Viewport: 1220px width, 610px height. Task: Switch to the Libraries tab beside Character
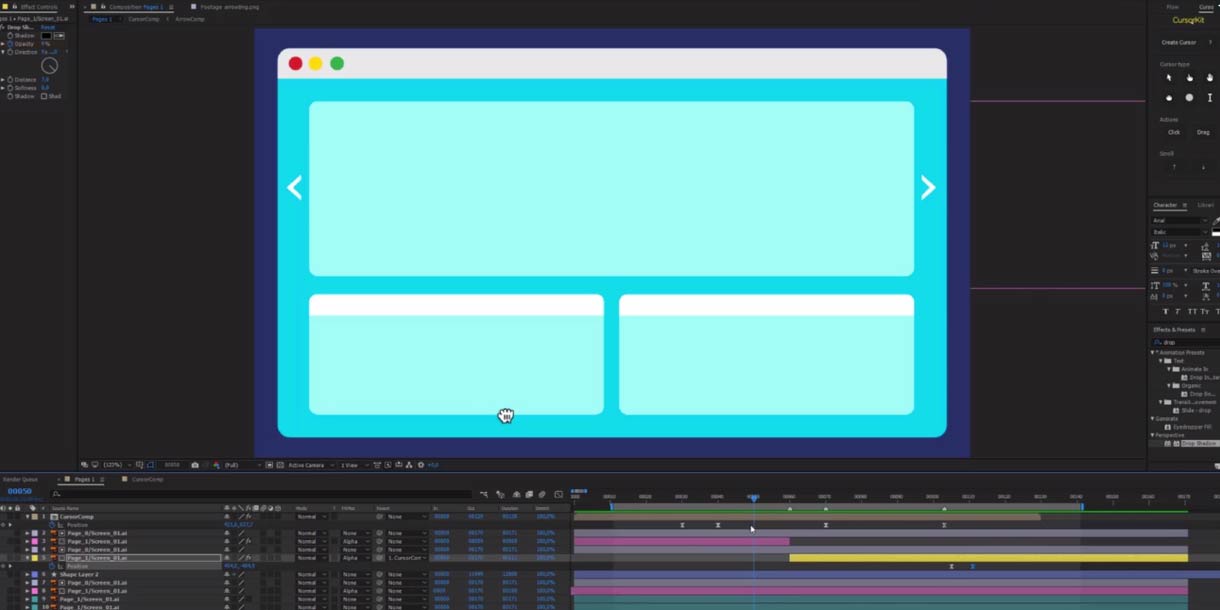click(x=1205, y=205)
